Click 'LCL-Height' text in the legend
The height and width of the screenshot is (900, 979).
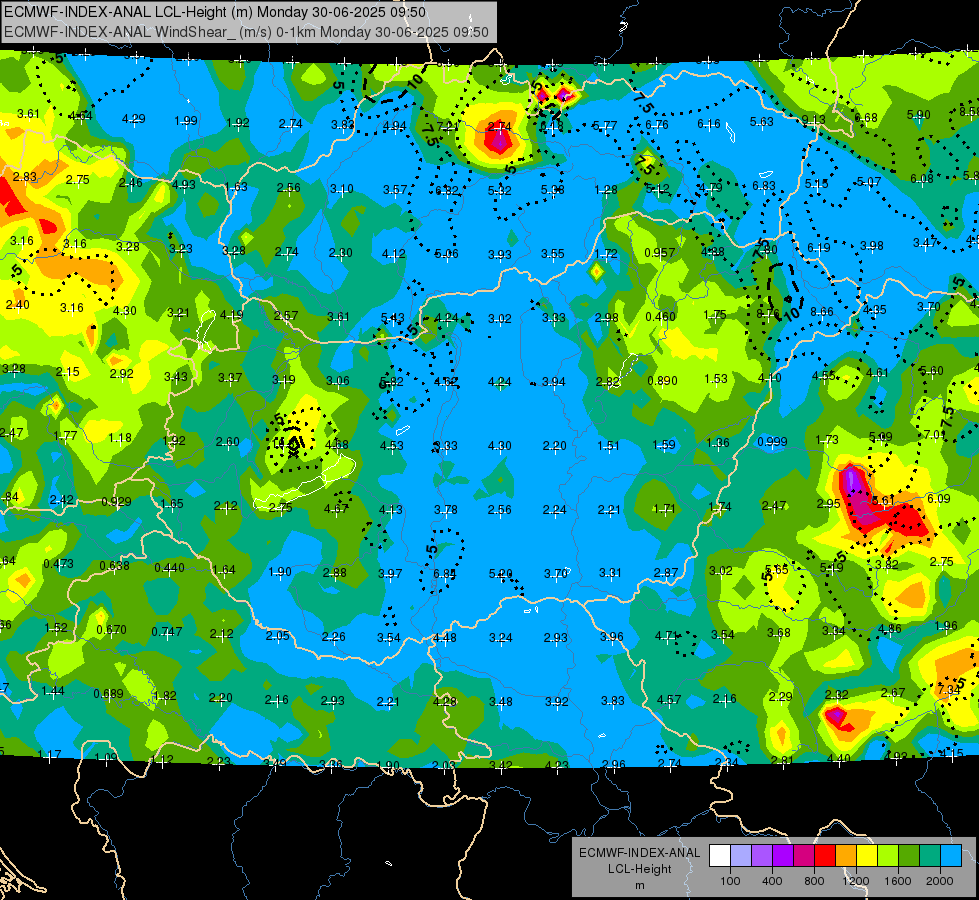tap(639, 869)
